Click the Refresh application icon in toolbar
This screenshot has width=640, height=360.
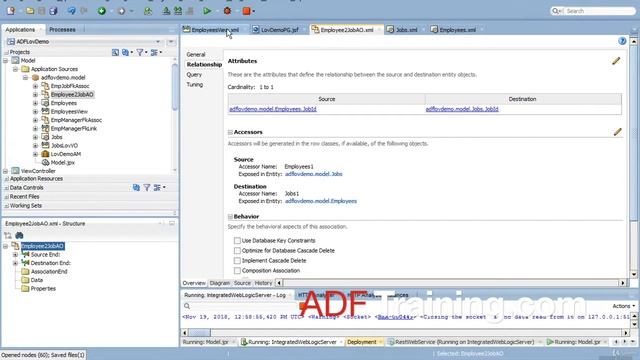point(148,11)
